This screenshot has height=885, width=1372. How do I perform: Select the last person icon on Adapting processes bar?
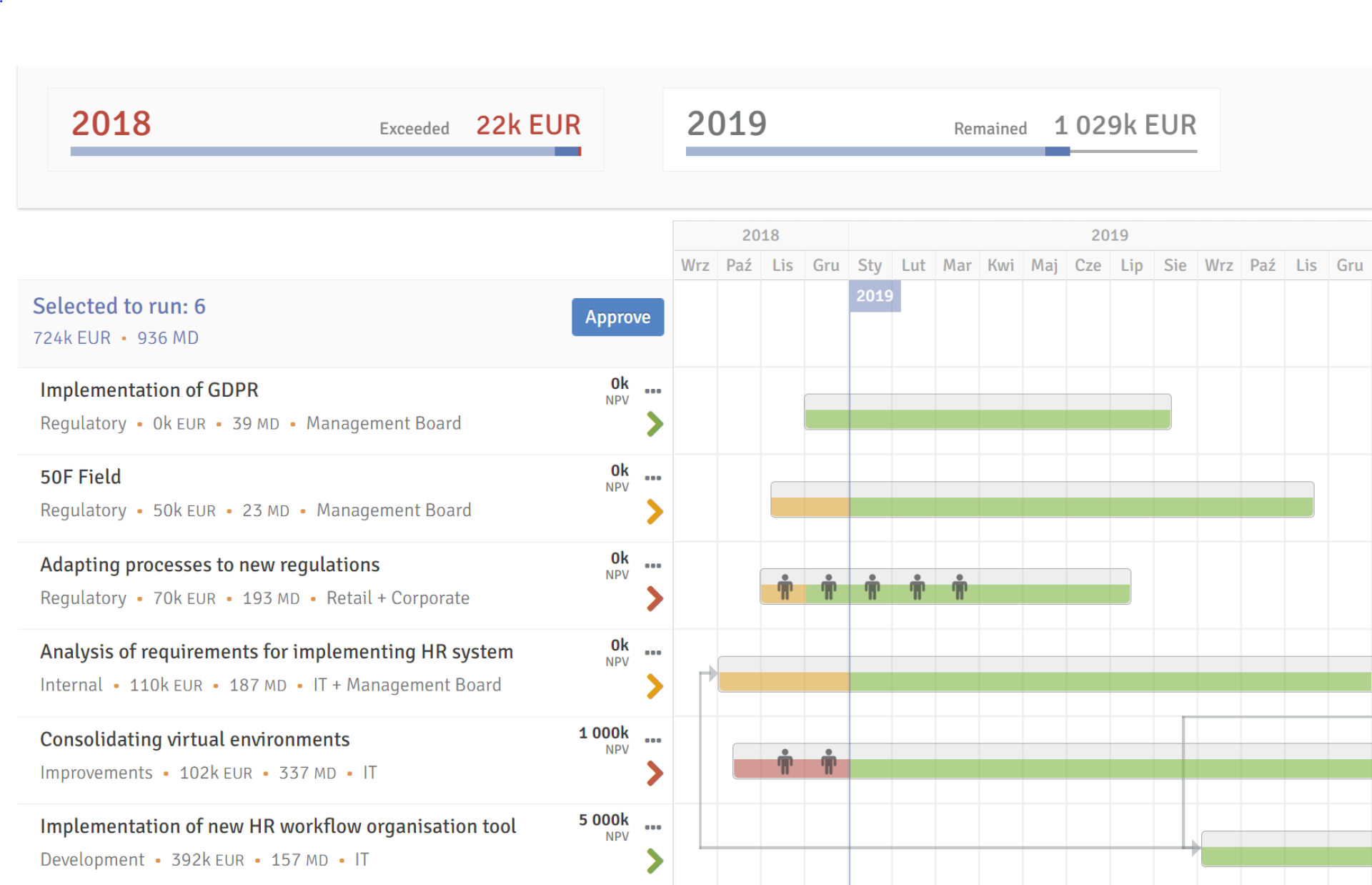pos(960,586)
